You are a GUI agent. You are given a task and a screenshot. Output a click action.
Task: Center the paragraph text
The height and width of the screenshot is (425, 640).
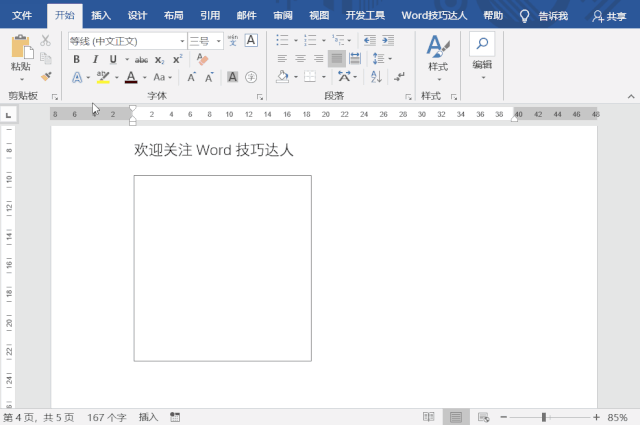point(300,59)
